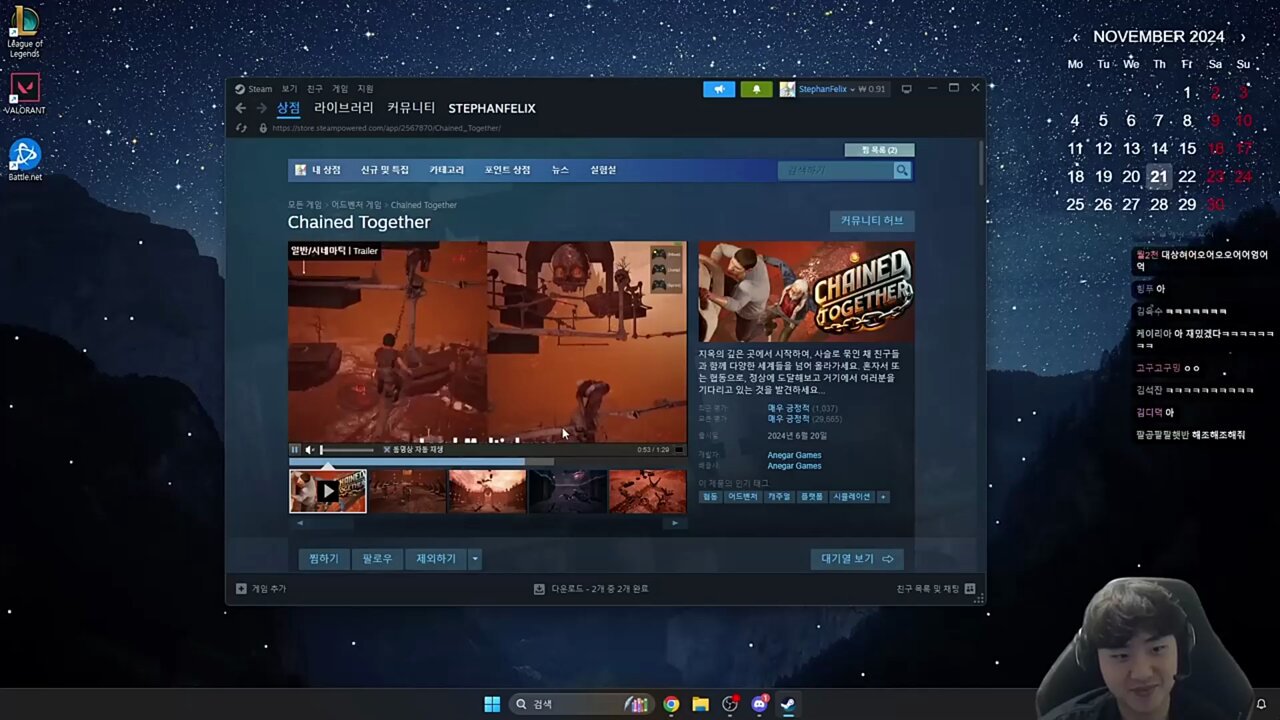Open the wishlist 찜 목록 (2) button

click(x=879, y=150)
